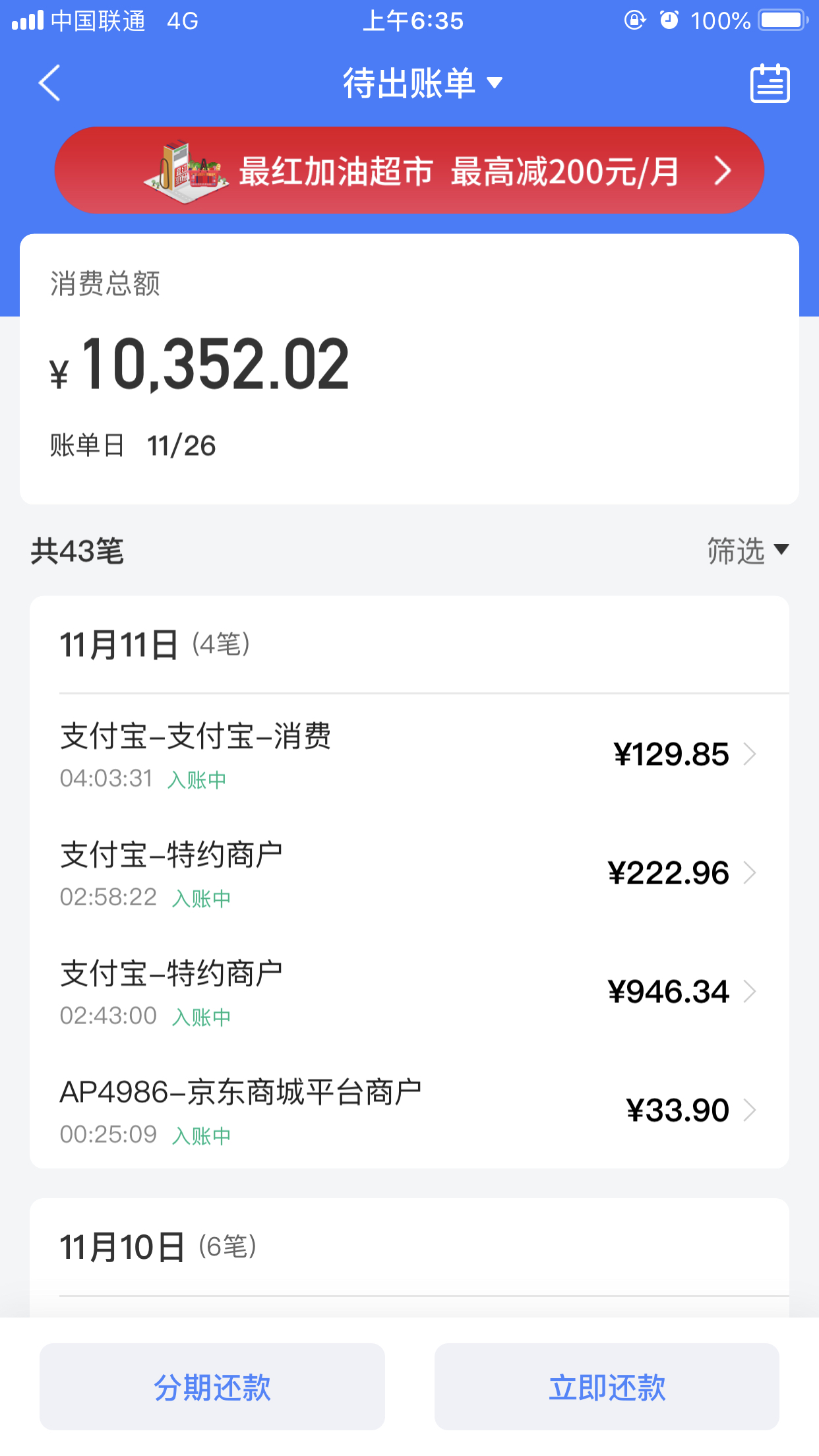Expand the 11月10日 transaction group
819x1456 pixels.
tap(409, 1247)
